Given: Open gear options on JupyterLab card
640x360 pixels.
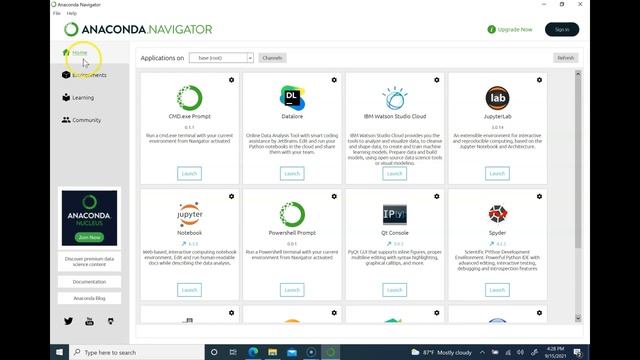Looking at the screenshot, I should (x=539, y=80).
